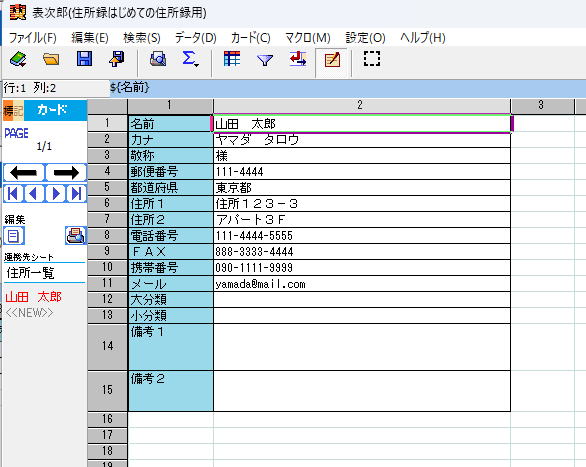Select the <<NEW>> entry in sidebar

29,313
